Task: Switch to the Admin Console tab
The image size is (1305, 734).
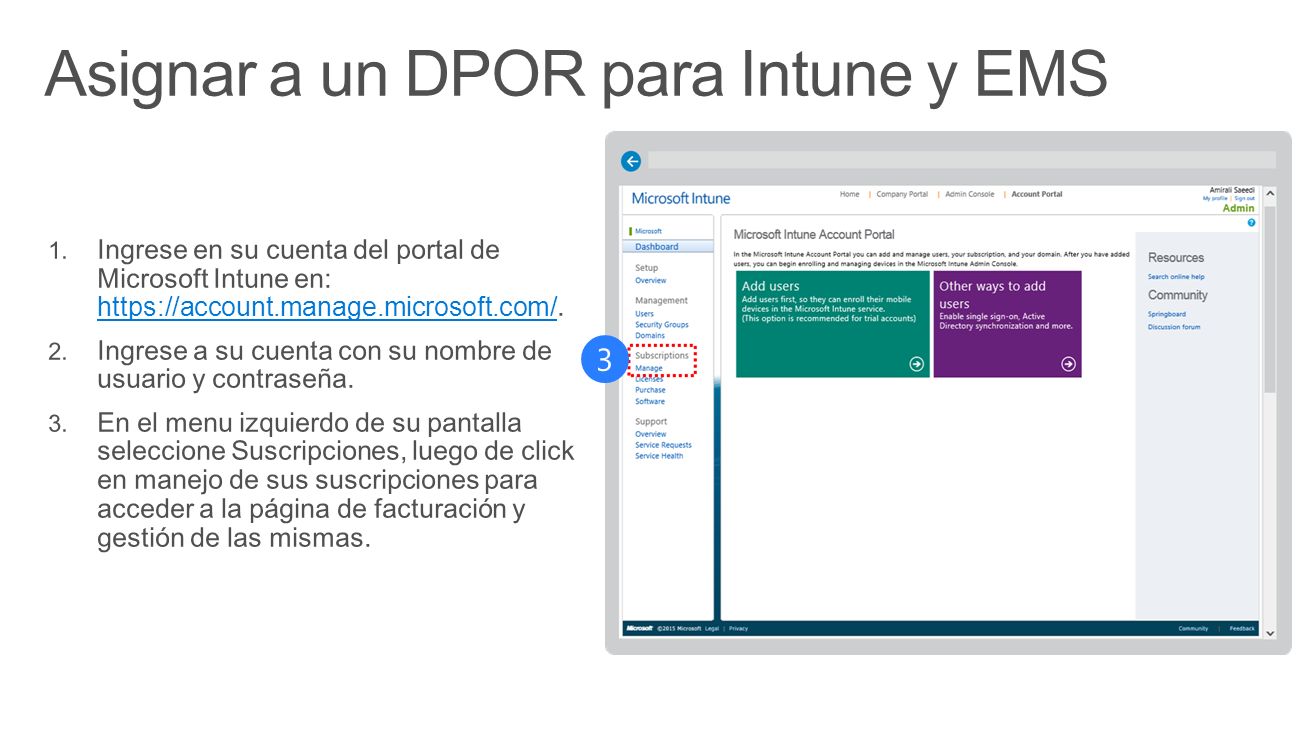Action: [x=970, y=194]
